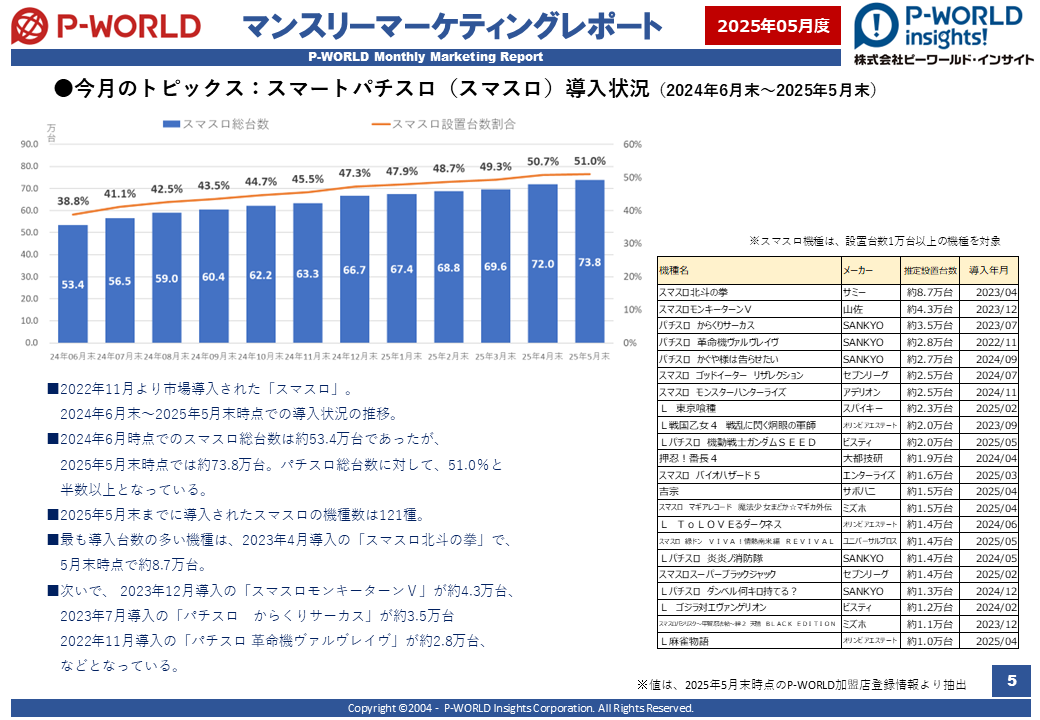
Task: Click the L 東京喰種 table cell
Action: 749,409
